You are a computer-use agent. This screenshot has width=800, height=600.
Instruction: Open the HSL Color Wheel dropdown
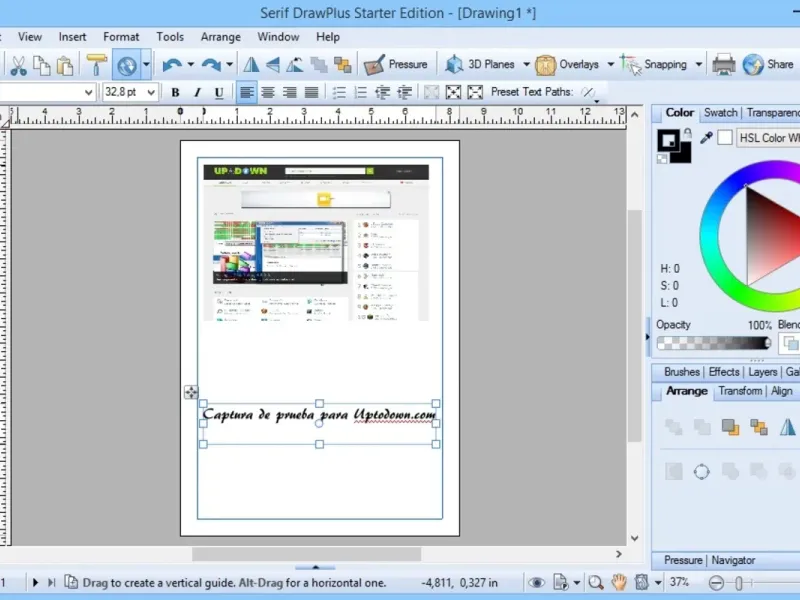click(768, 138)
